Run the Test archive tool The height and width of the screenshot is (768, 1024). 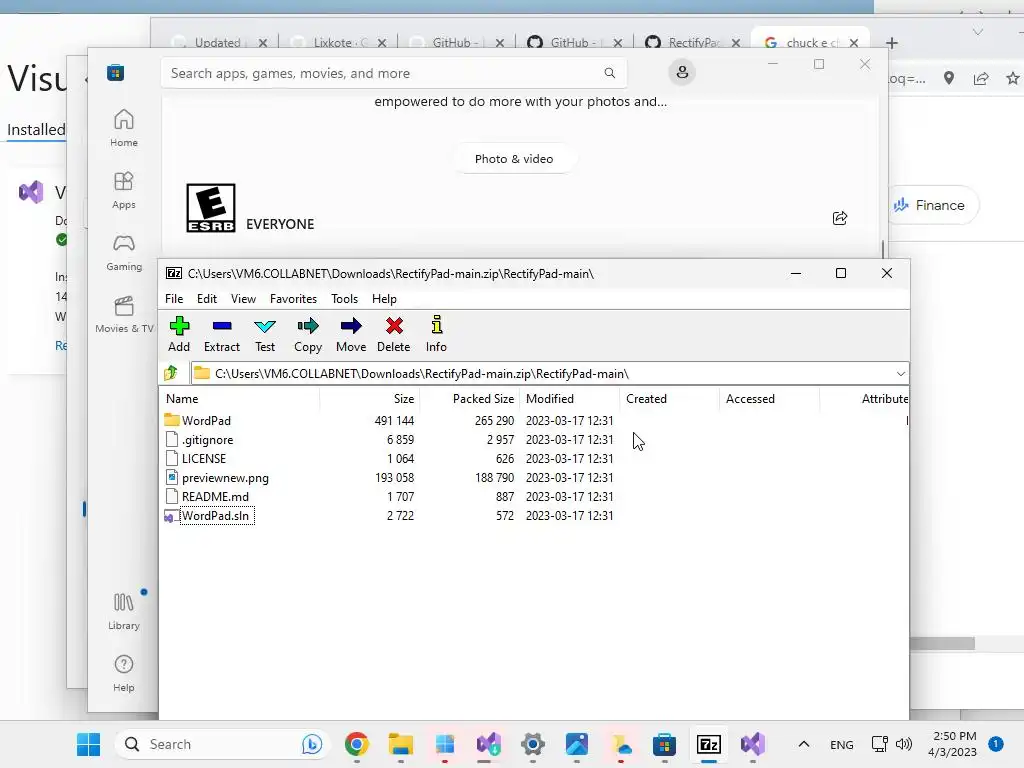264,334
